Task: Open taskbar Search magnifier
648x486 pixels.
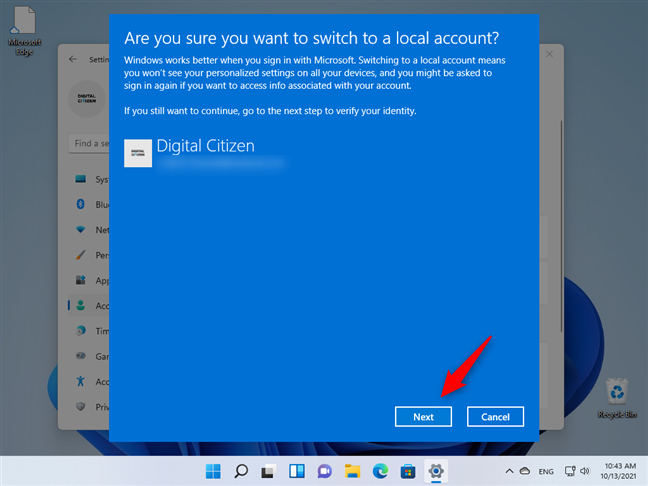Action: pos(241,471)
